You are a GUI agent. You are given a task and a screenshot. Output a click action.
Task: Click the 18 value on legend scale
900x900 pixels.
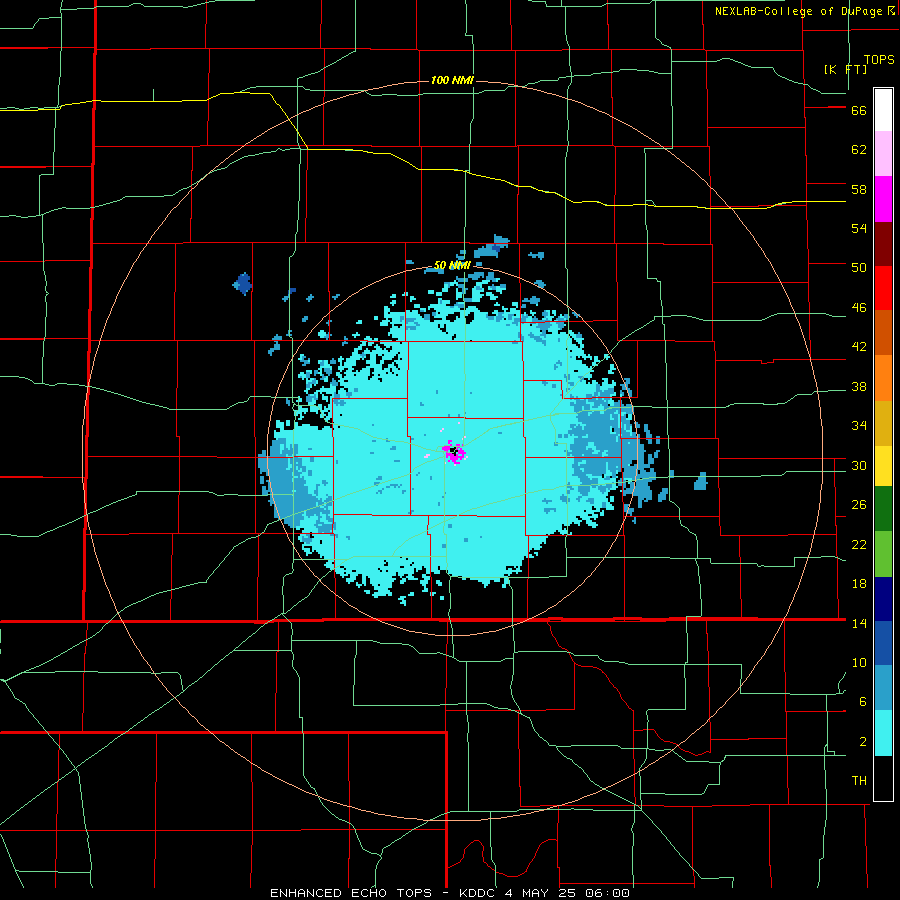tap(859, 584)
